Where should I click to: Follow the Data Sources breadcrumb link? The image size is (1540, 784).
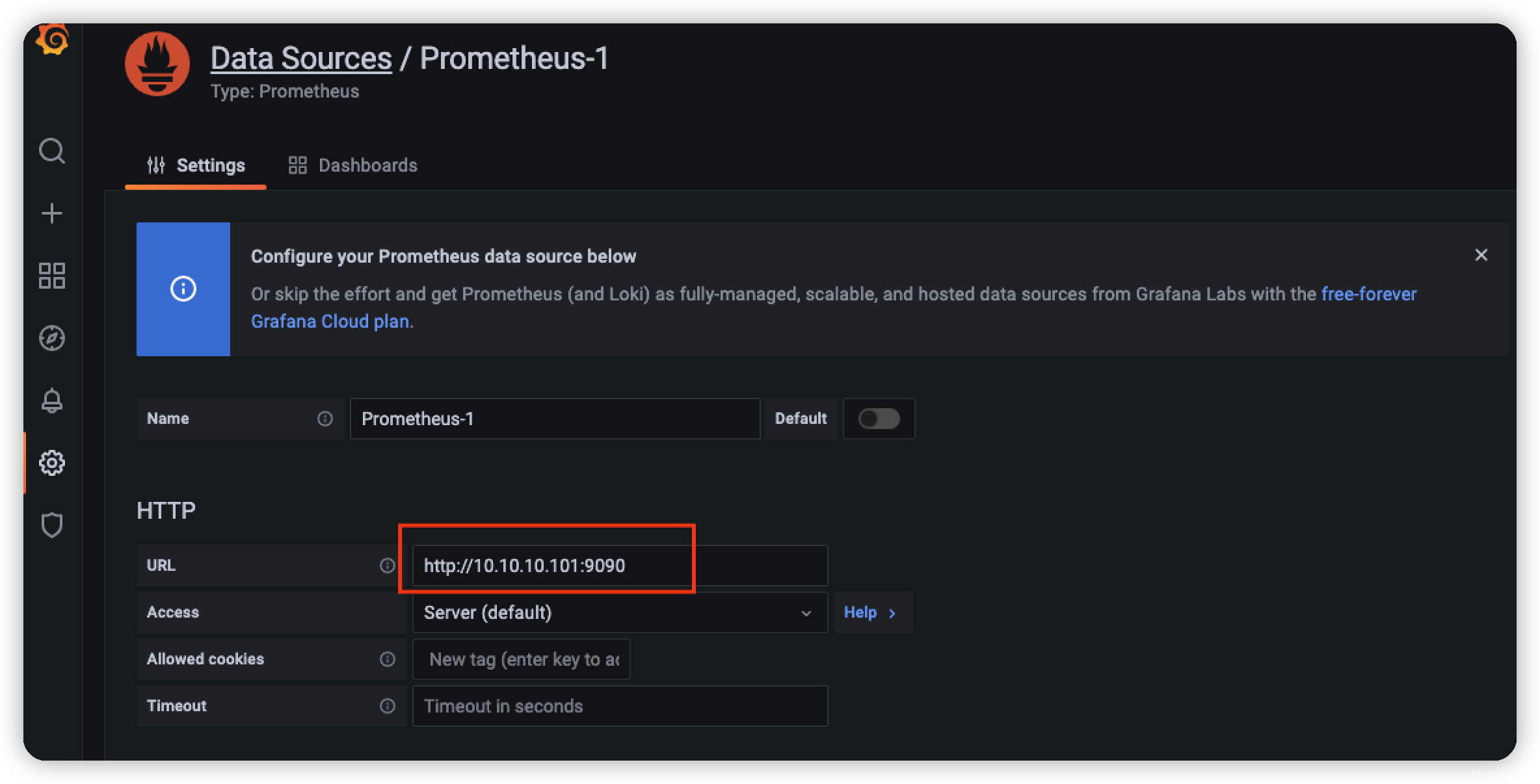point(301,58)
